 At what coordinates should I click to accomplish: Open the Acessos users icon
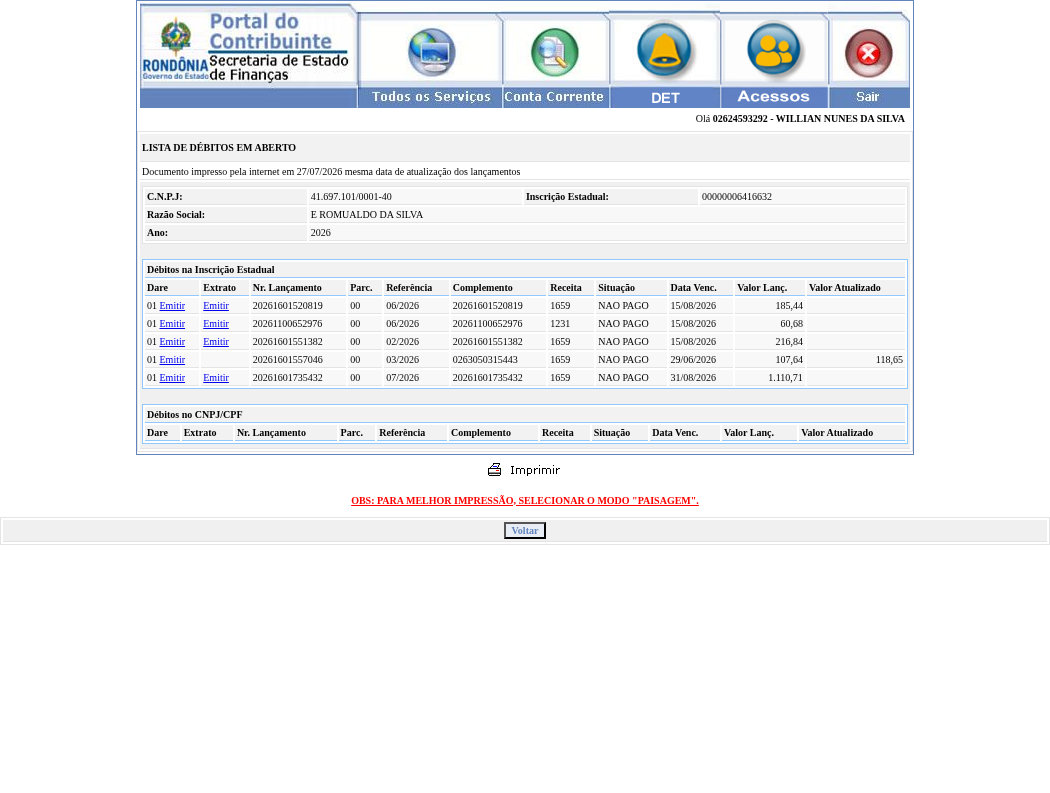coord(773,50)
